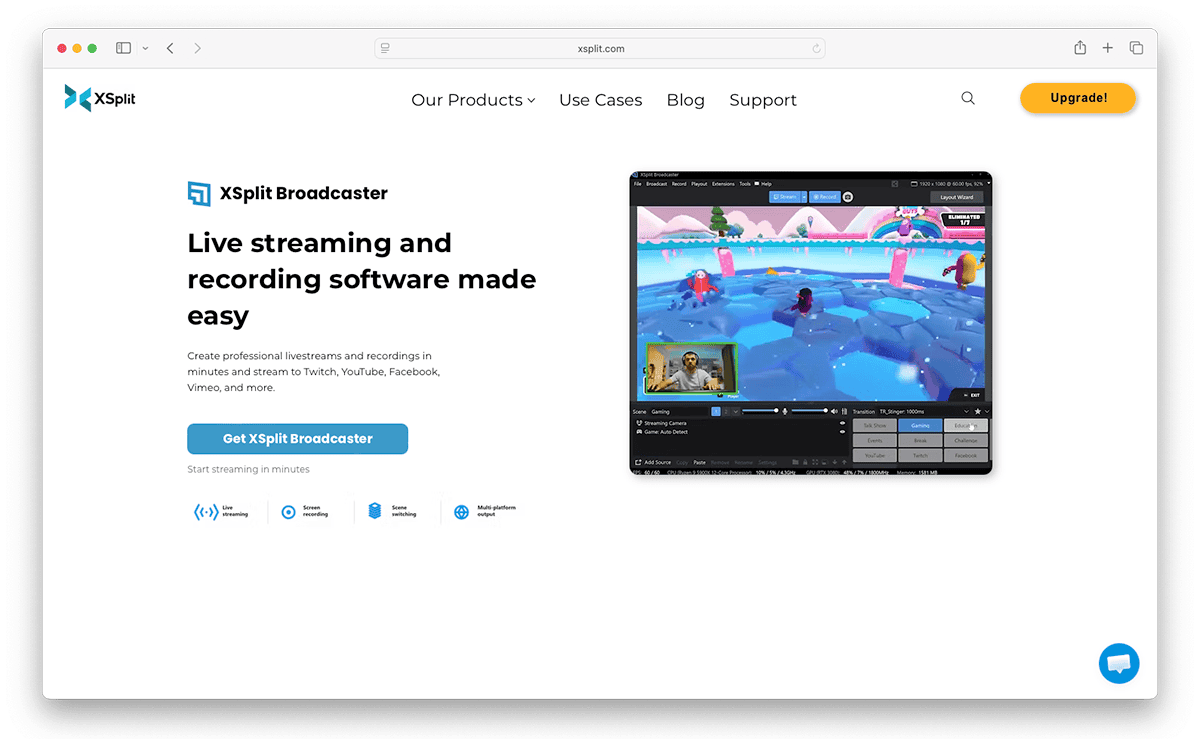Switch to the Talk Show scene
Image resolution: width=1200 pixels, height=739 pixels.
tap(875, 425)
